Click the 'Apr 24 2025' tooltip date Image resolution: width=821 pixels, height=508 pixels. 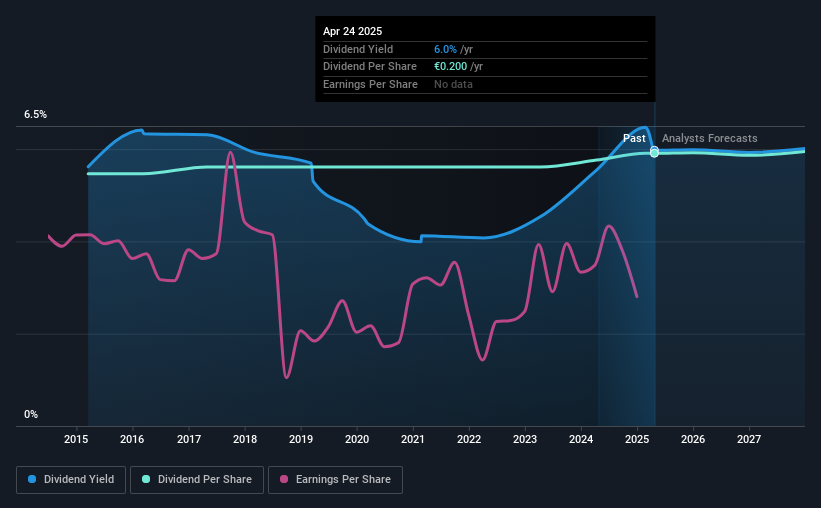[x=352, y=31]
